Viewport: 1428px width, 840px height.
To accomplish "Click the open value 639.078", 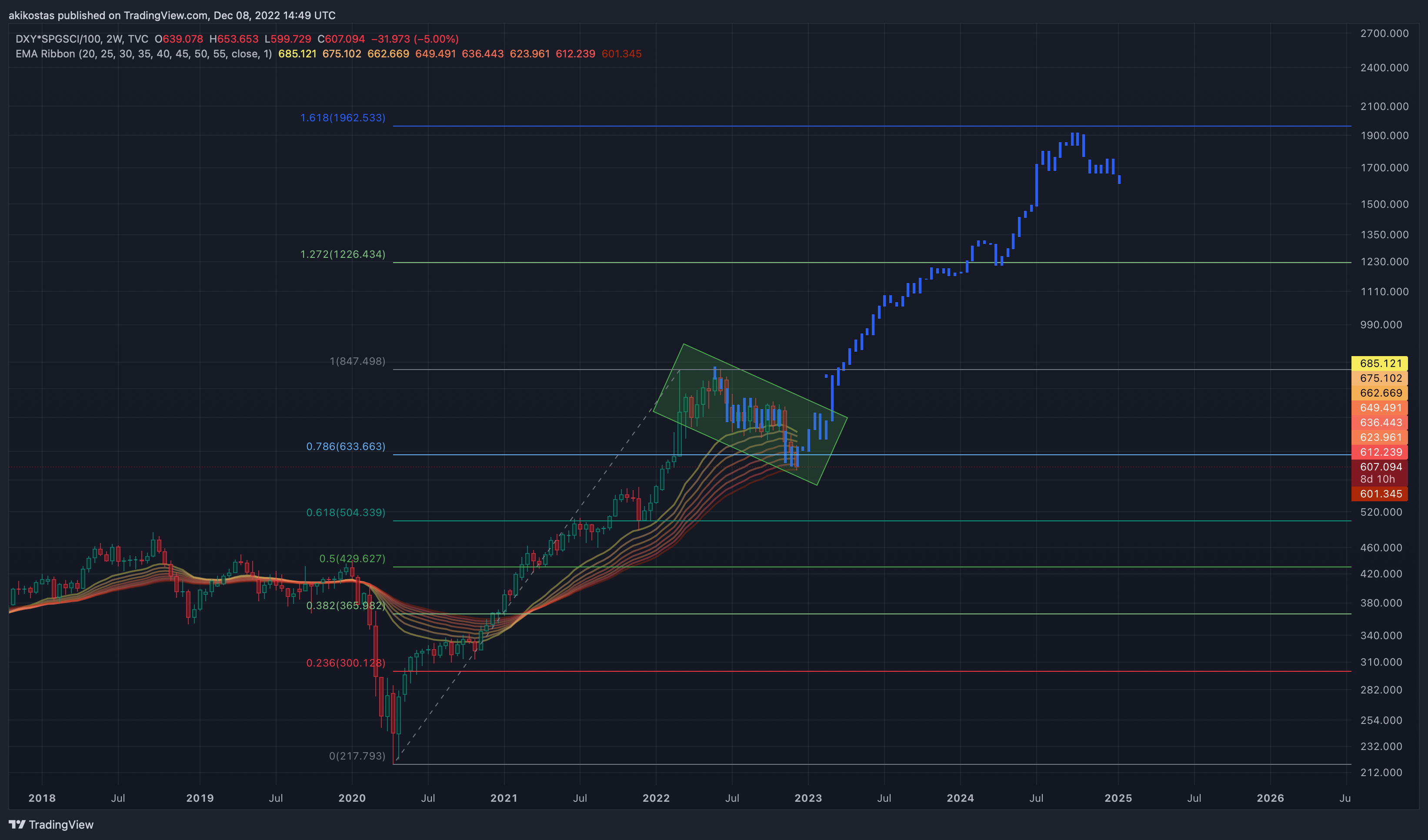I will tap(183, 39).
